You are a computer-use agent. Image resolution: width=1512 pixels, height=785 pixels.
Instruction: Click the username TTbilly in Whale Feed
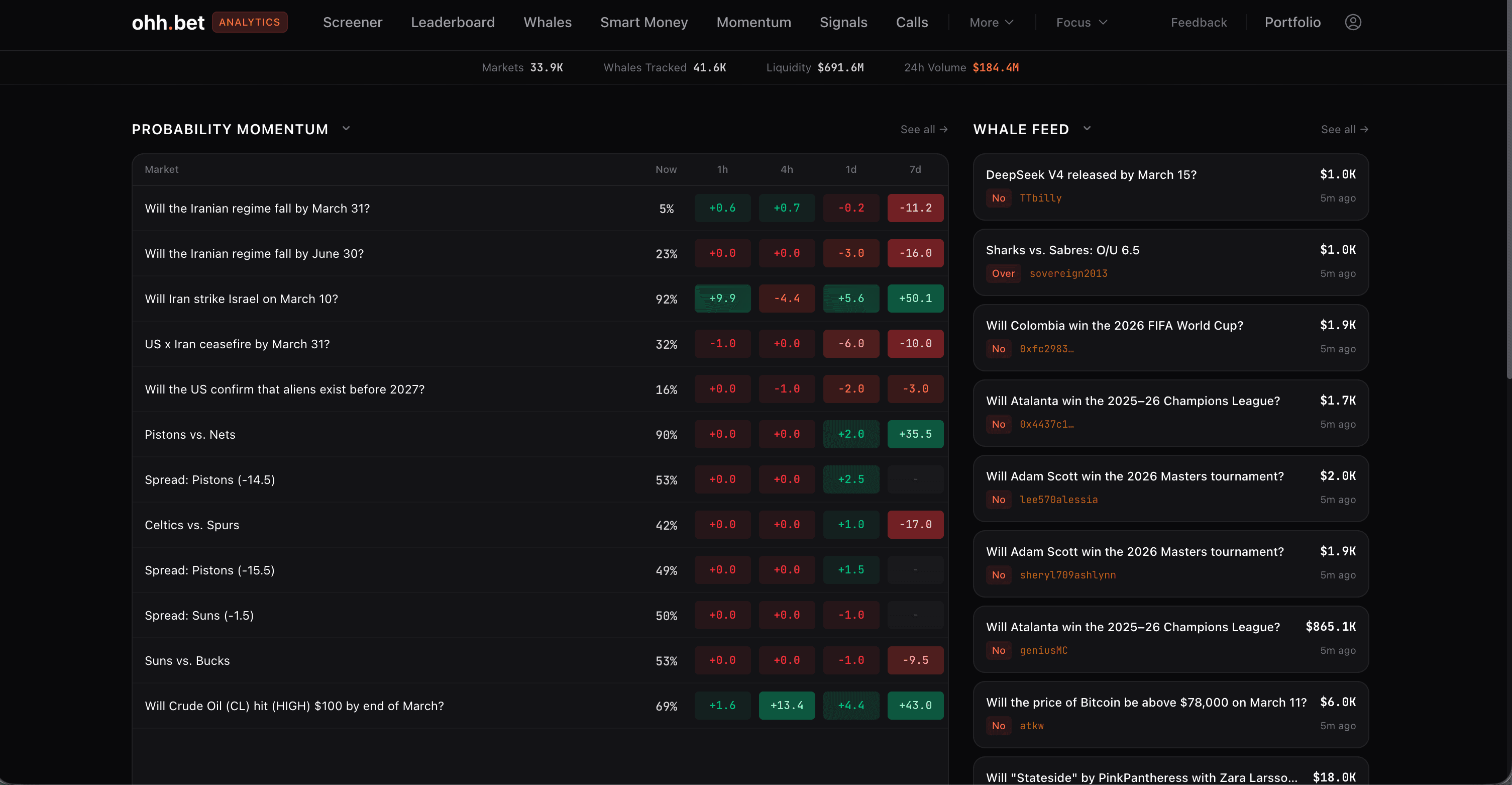pyautogui.click(x=1041, y=198)
